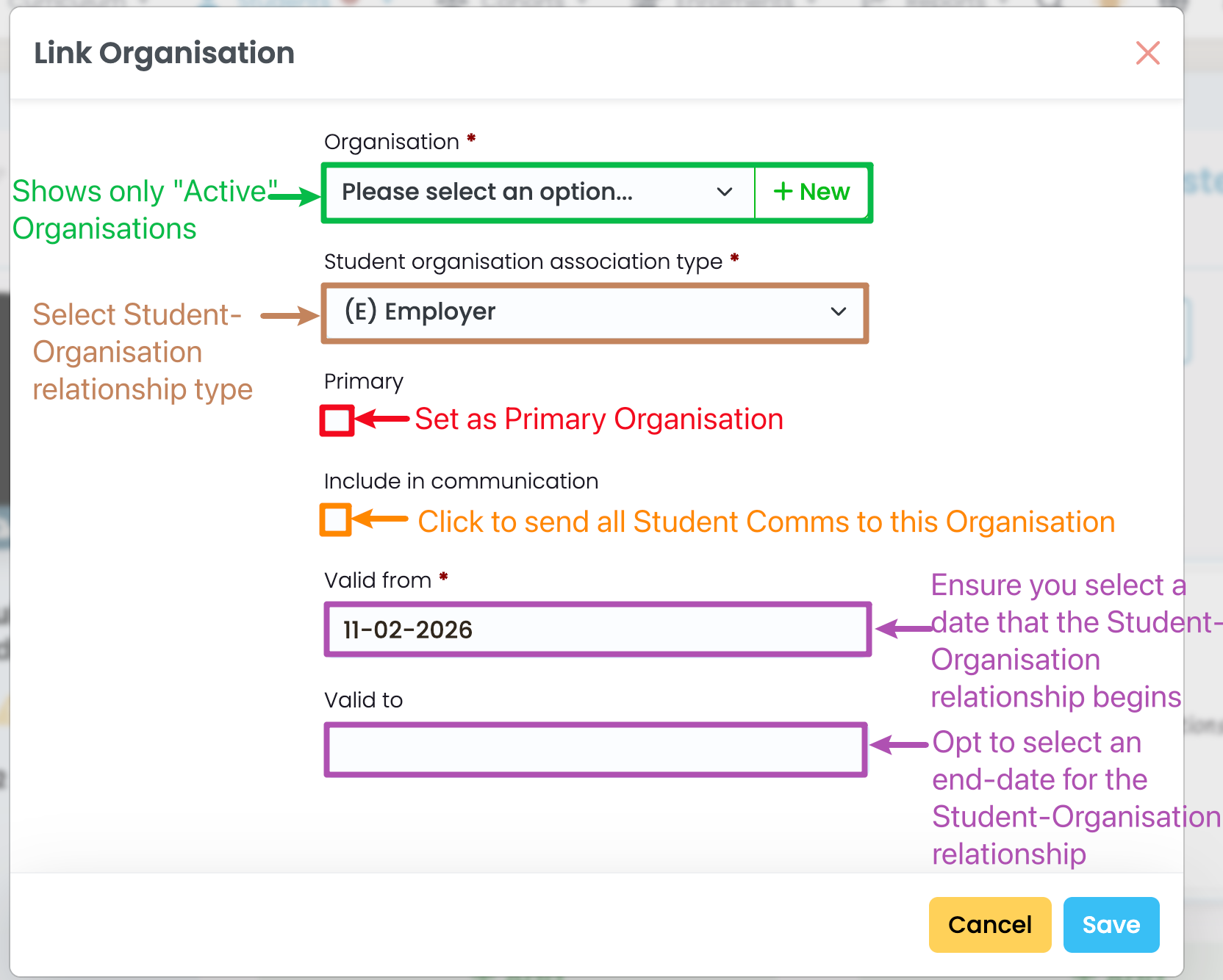Click the chevron in the Employer select box

pos(838,311)
